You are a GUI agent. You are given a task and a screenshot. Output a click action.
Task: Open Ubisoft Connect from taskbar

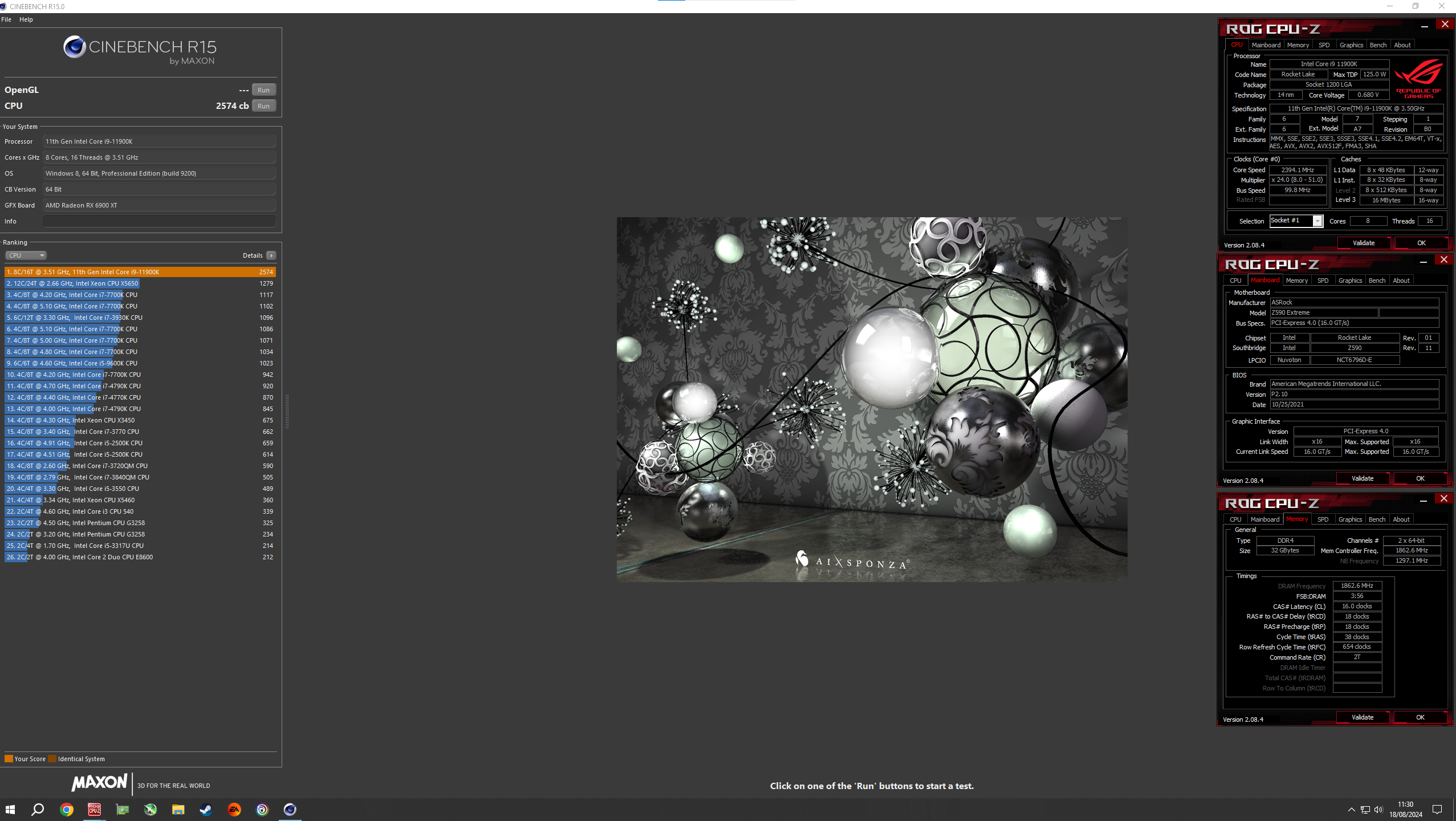coord(262,810)
